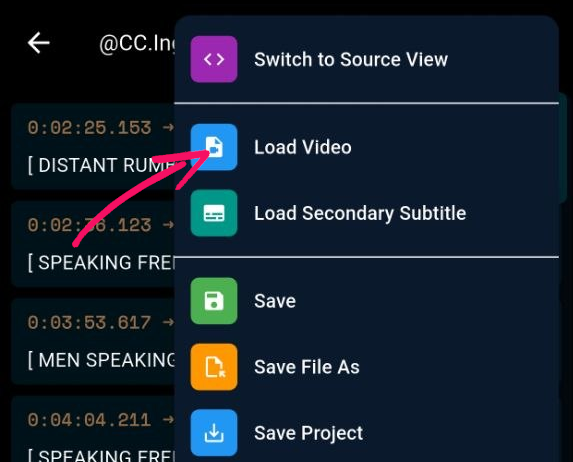Open the MEN SPEAKING subtitle entry

tap(101, 360)
